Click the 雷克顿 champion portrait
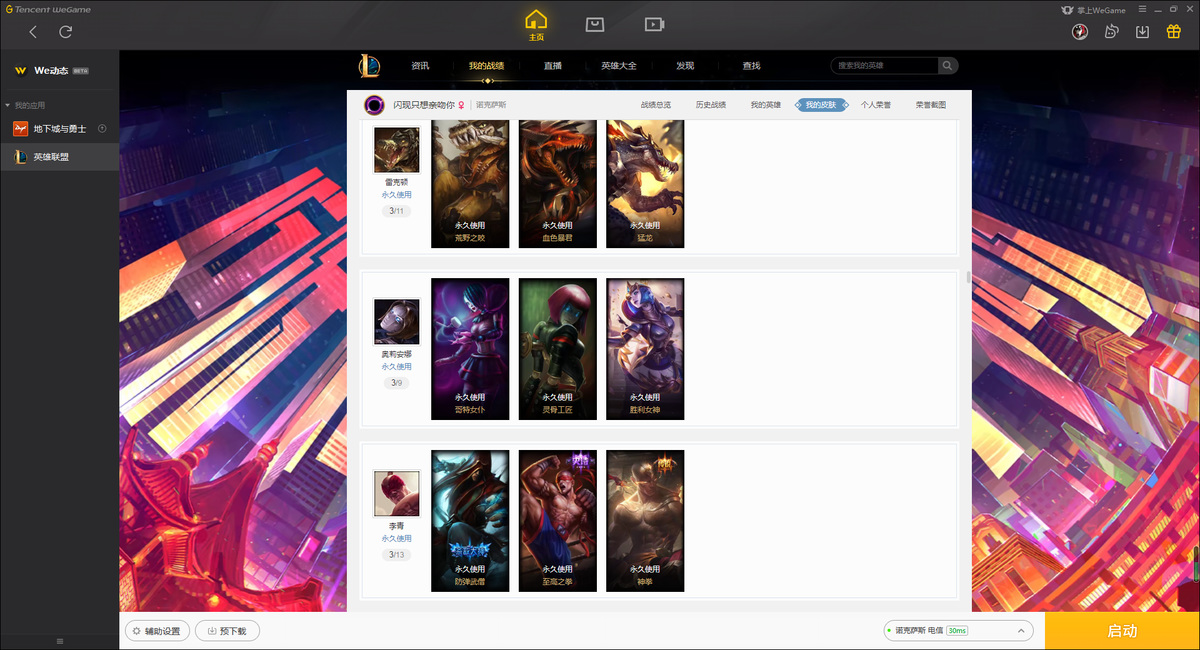1200x650 pixels. tap(396, 150)
